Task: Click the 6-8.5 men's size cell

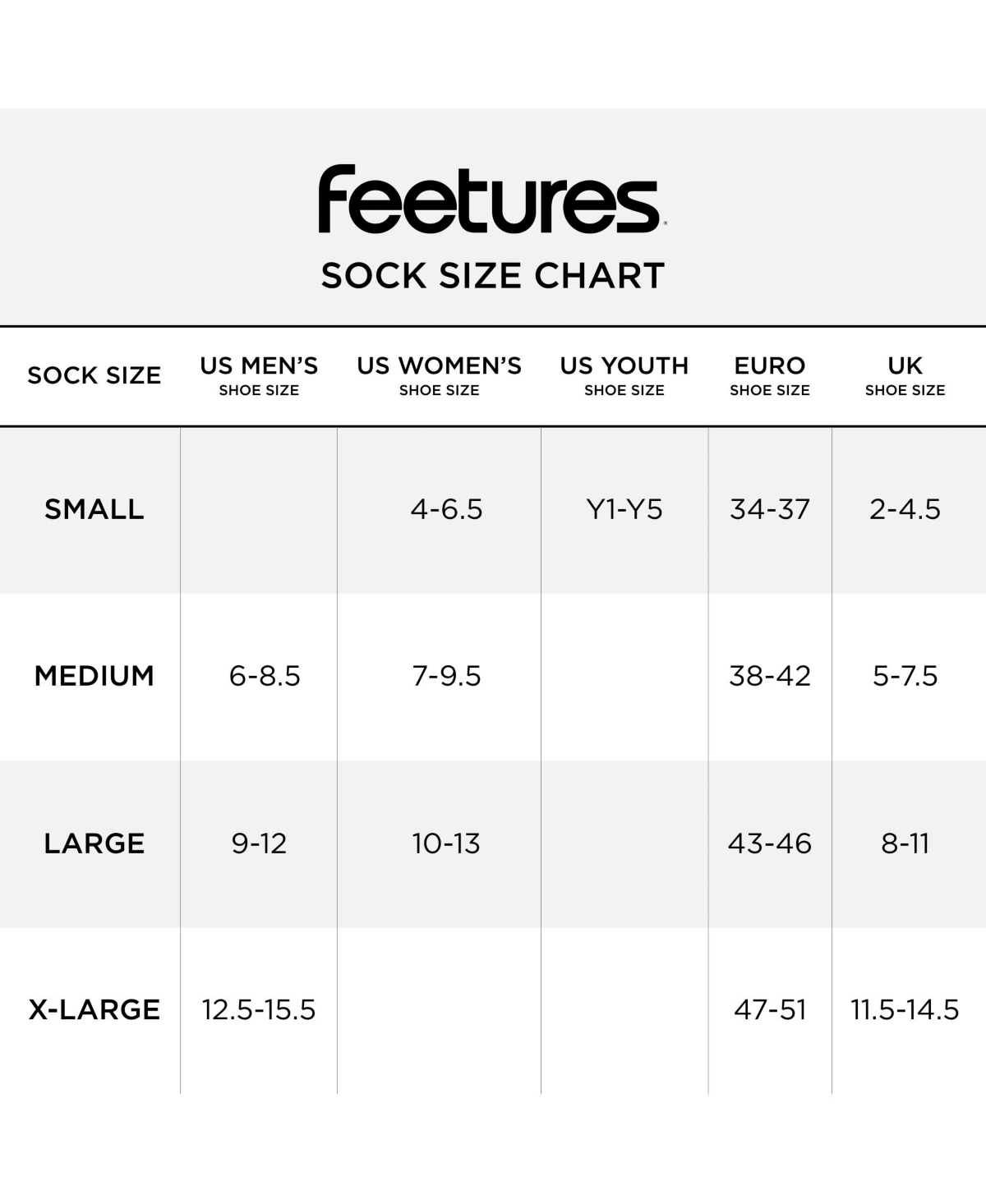Action: click(x=265, y=676)
